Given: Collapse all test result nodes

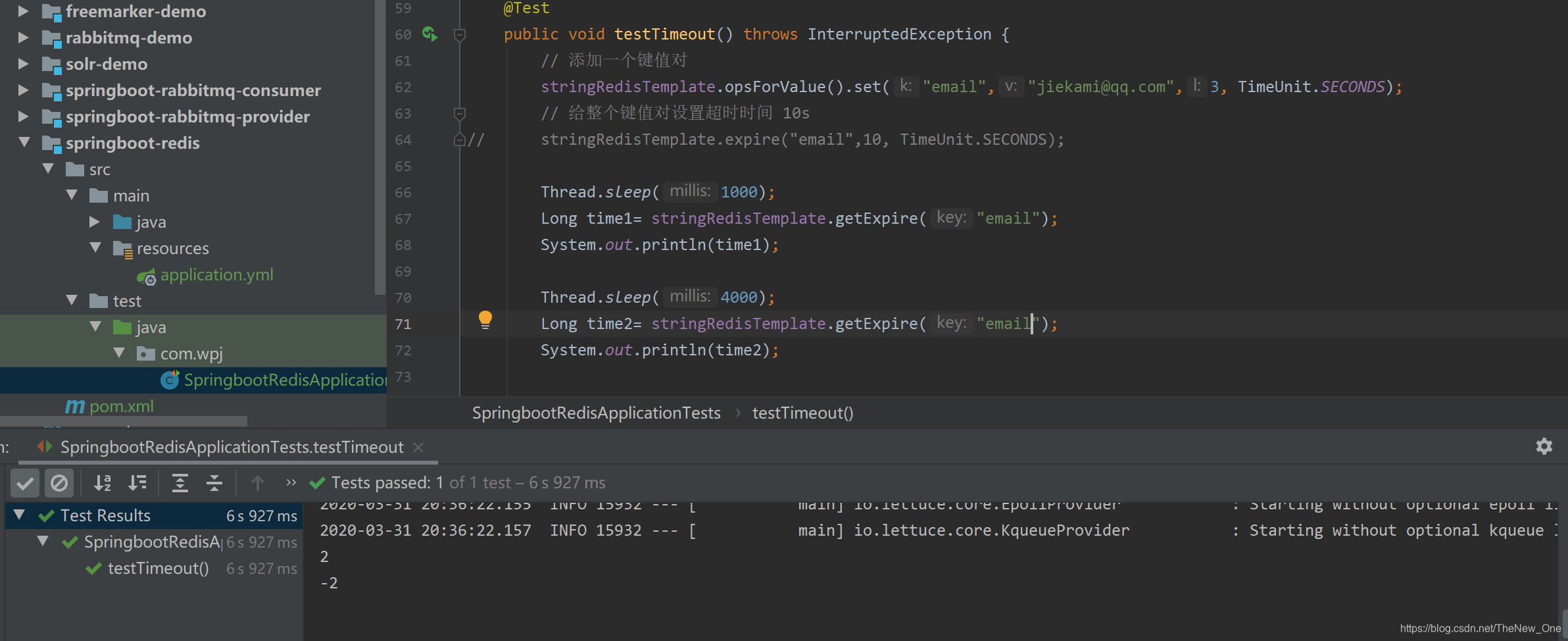Looking at the screenshot, I should (214, 484).
